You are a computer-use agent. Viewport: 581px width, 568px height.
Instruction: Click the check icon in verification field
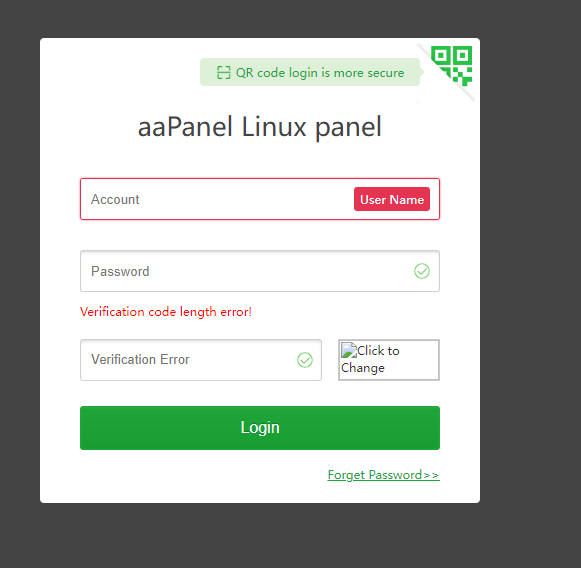pos(305,360)
